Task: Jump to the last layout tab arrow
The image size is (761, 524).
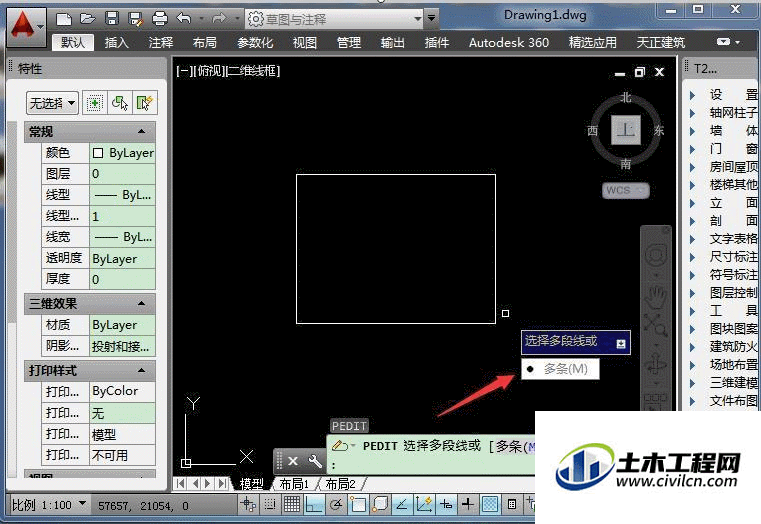Action: (222, 483)
